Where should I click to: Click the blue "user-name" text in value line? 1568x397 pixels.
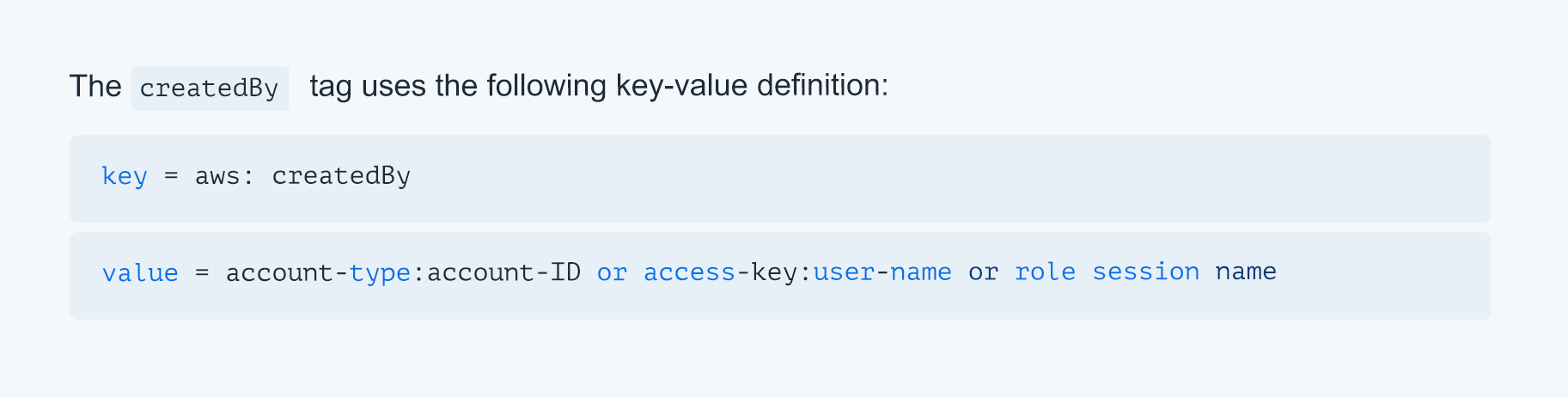coord(882,273)
